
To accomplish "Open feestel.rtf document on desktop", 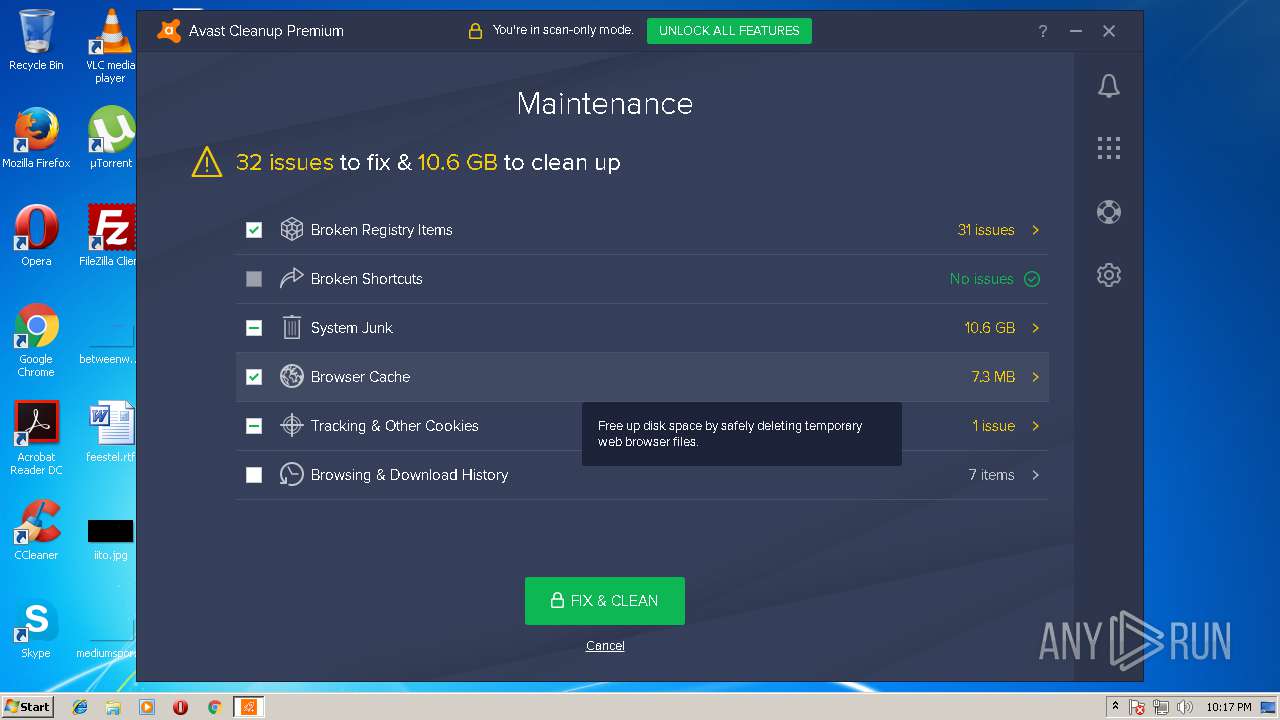I will (x=110, y=432).
